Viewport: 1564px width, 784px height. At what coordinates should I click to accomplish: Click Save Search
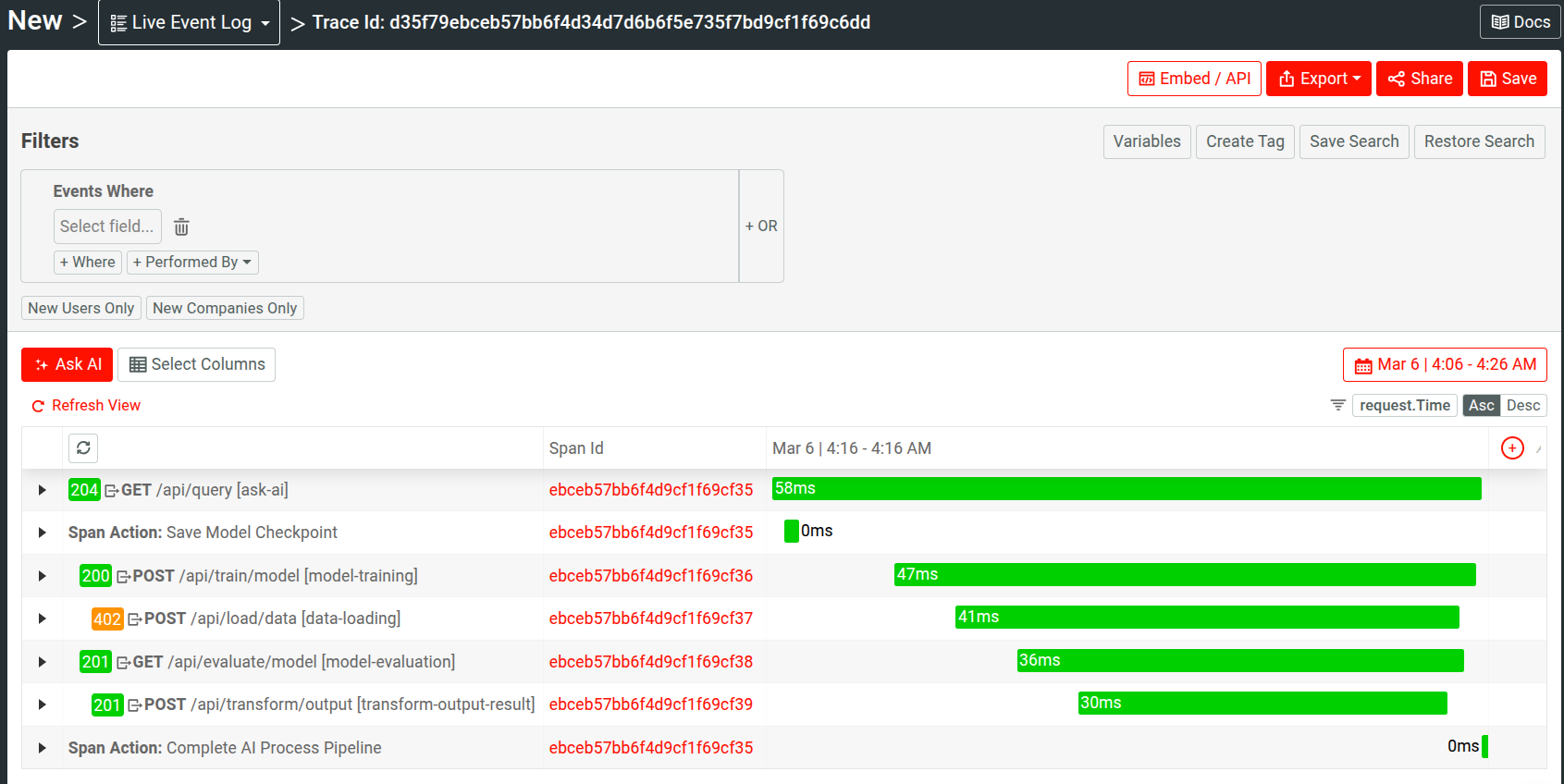pos(1354,141)
